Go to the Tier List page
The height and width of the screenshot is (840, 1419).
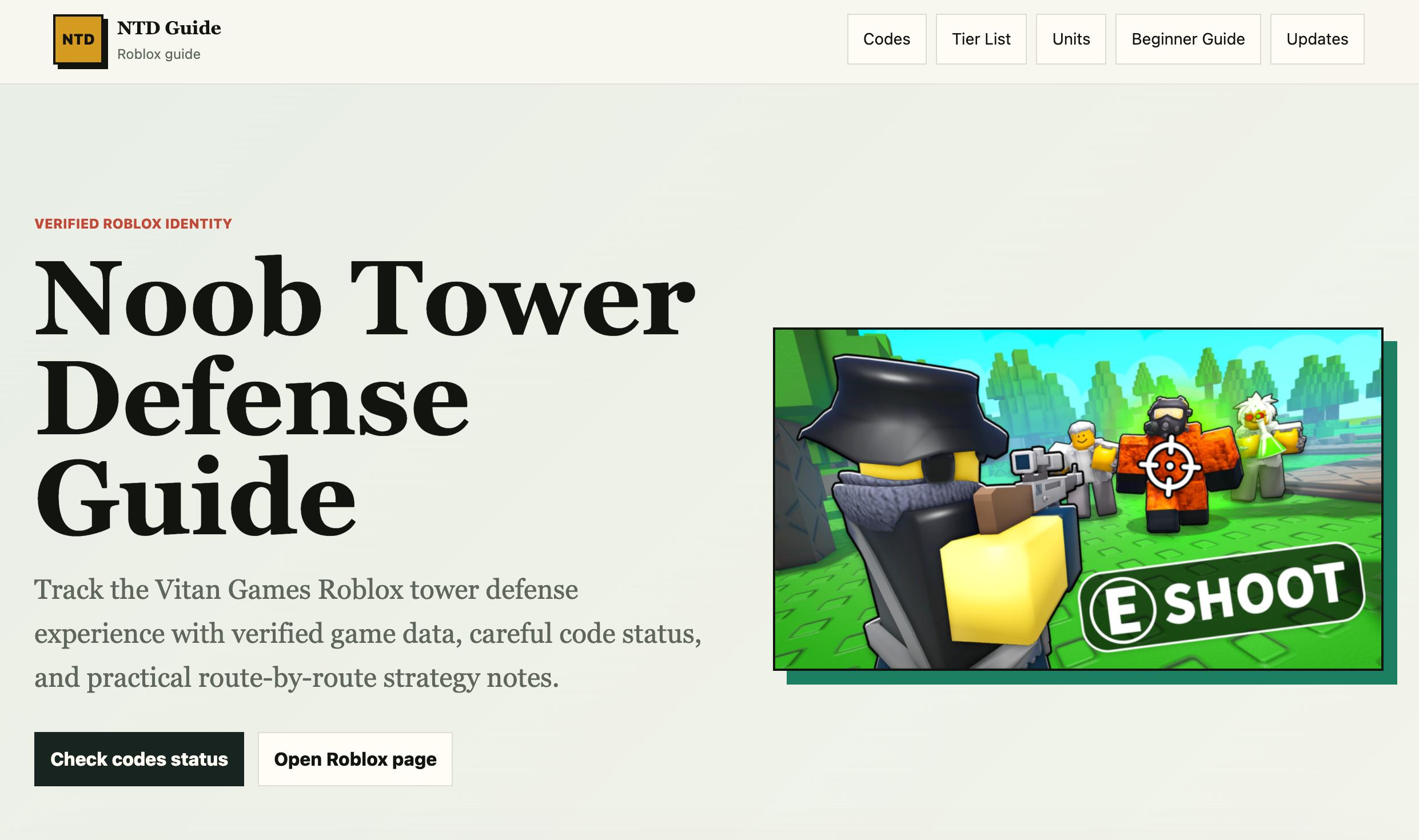click(981, 39)
